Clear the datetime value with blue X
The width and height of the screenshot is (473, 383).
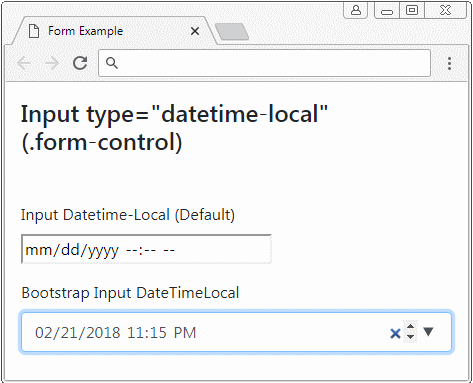click(x=395, y=333)
